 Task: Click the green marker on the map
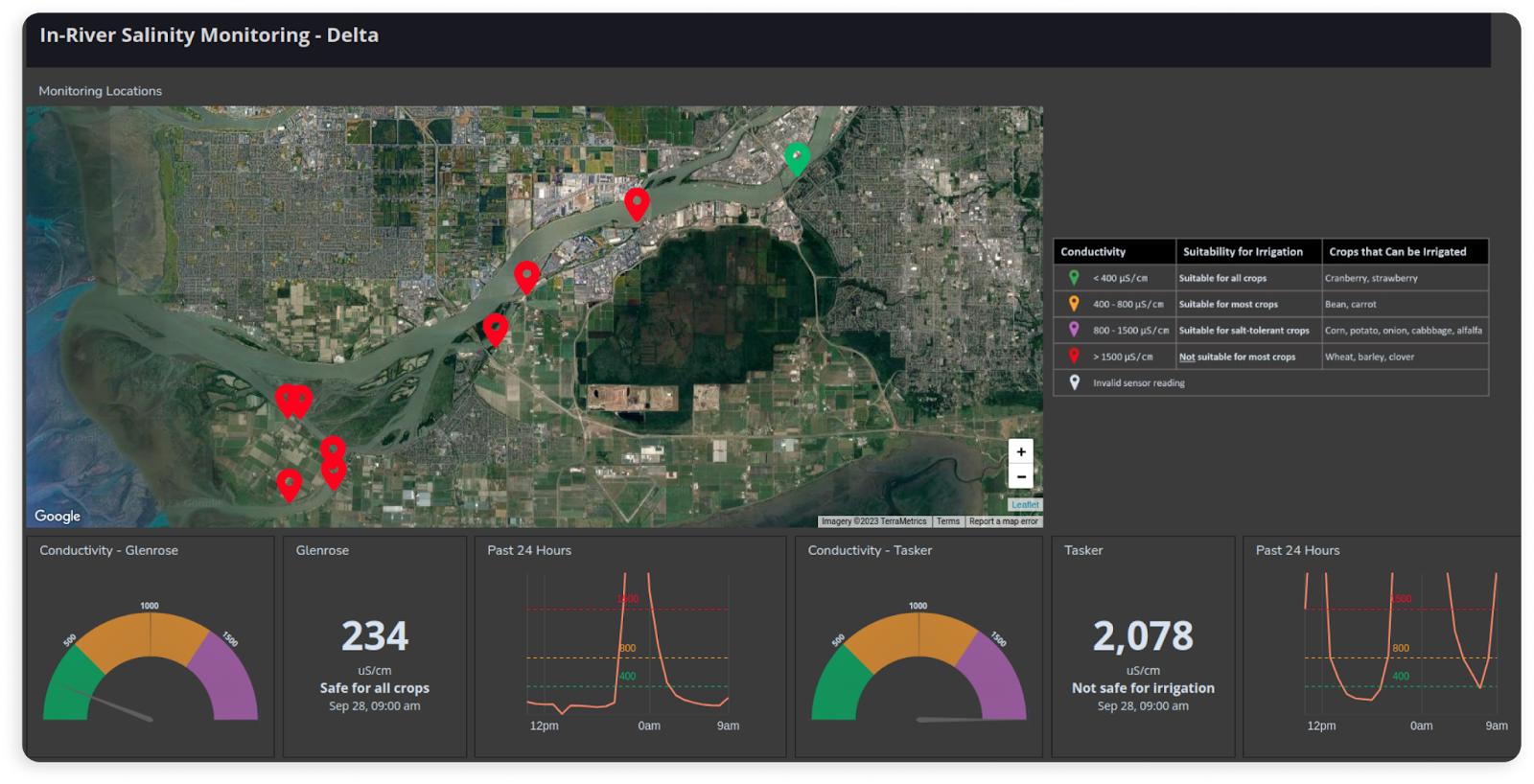[x=797, y=156]
